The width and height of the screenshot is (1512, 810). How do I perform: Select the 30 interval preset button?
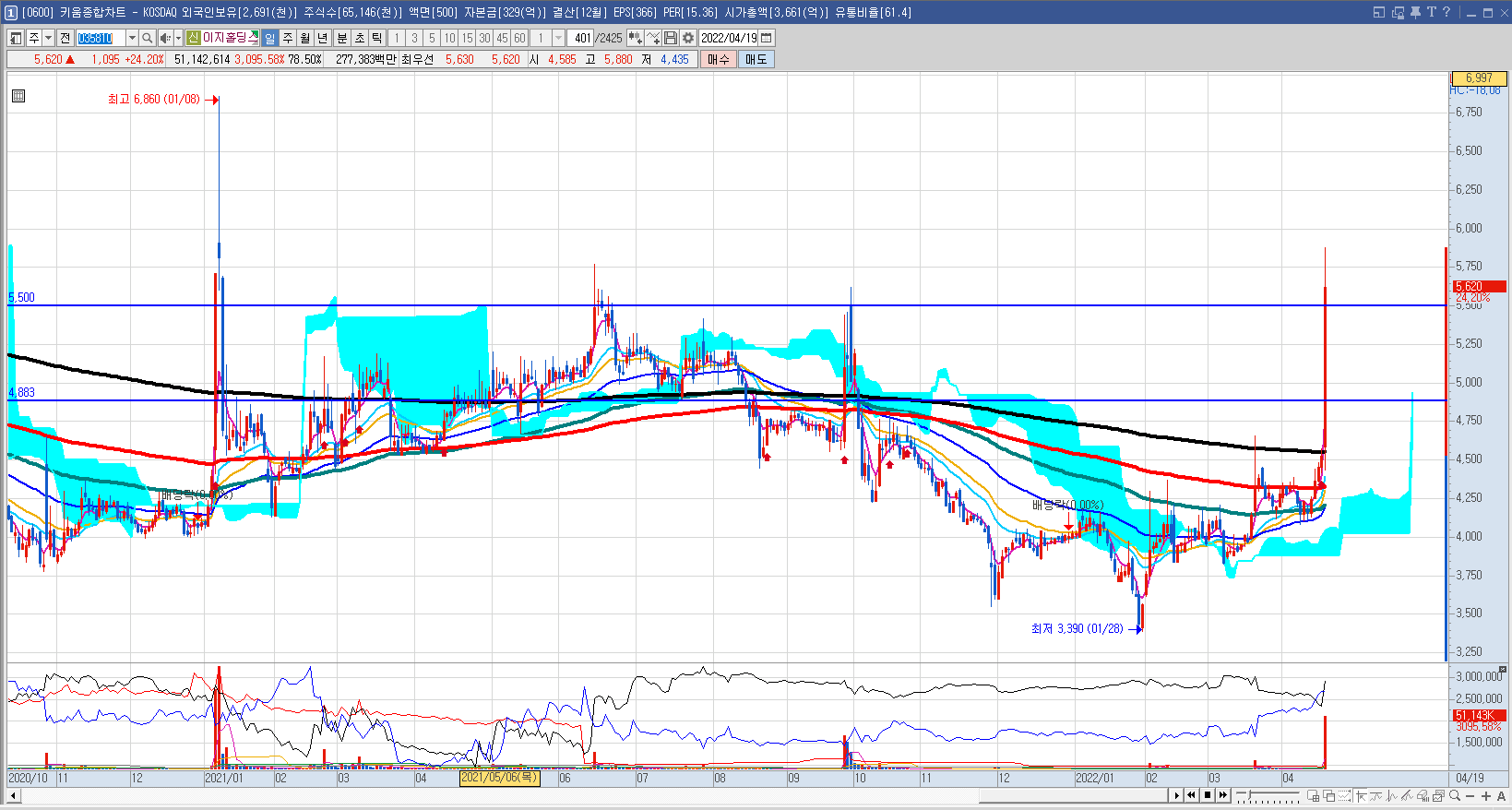484,38
